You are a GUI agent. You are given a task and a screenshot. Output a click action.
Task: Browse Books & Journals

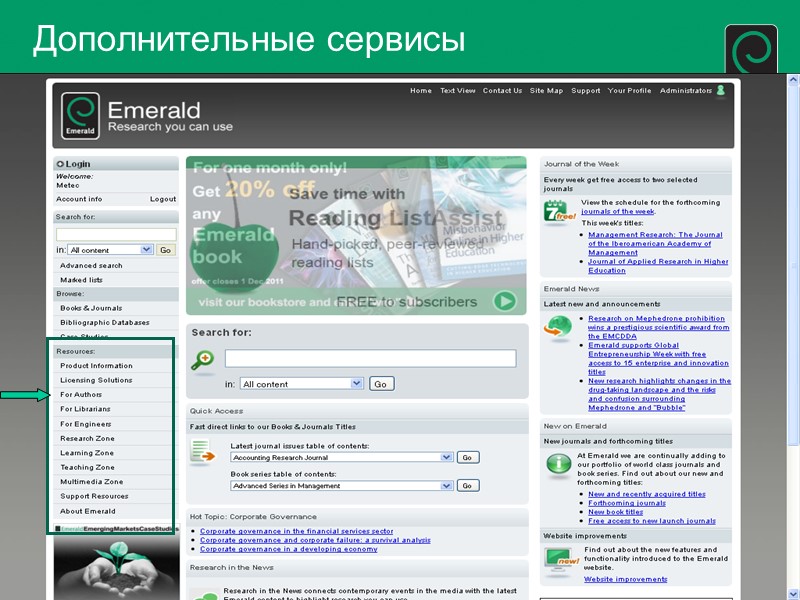pos(91,308)
